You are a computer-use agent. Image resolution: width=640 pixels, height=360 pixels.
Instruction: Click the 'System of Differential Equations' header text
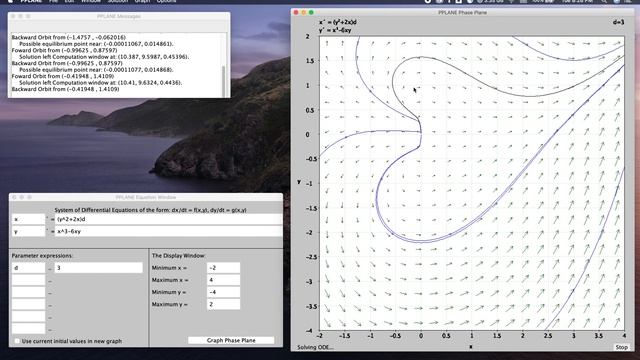tap(150, 210)
